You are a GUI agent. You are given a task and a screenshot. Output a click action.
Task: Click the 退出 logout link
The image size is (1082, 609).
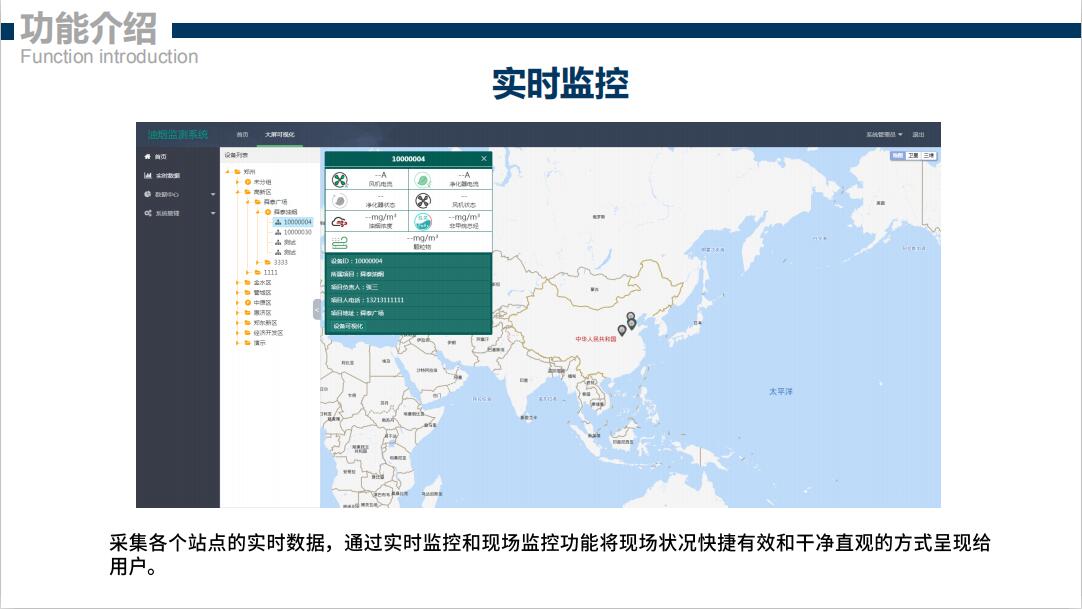(x=918, y=134)
